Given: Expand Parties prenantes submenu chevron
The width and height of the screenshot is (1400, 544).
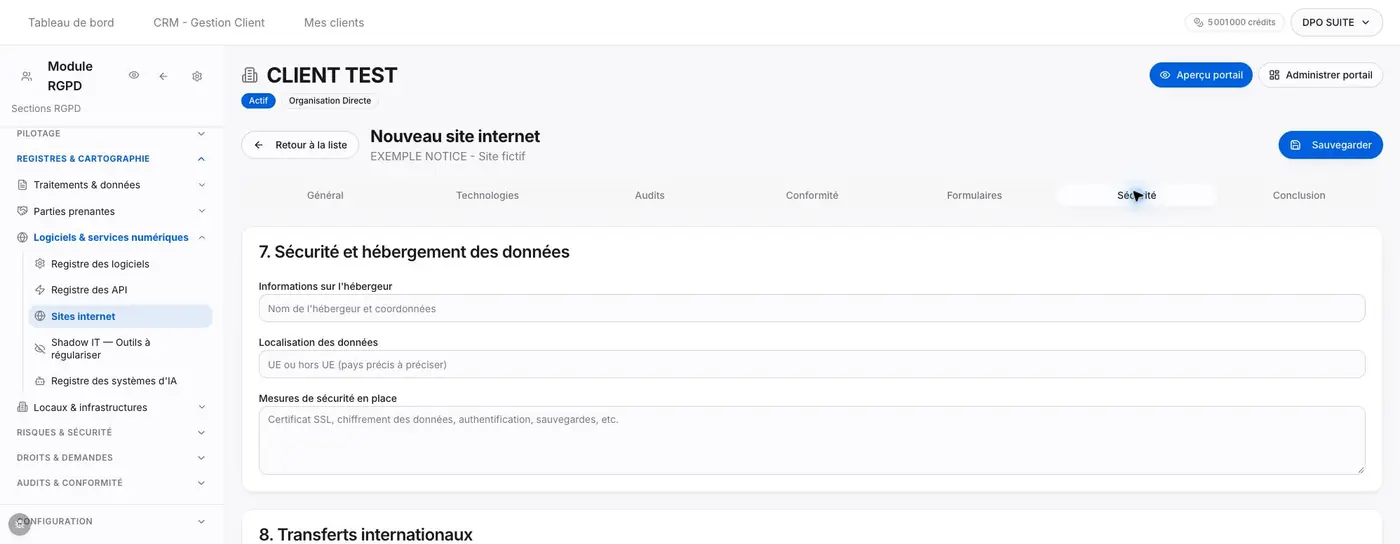Looking at the screenshot, I should point(201,211).
